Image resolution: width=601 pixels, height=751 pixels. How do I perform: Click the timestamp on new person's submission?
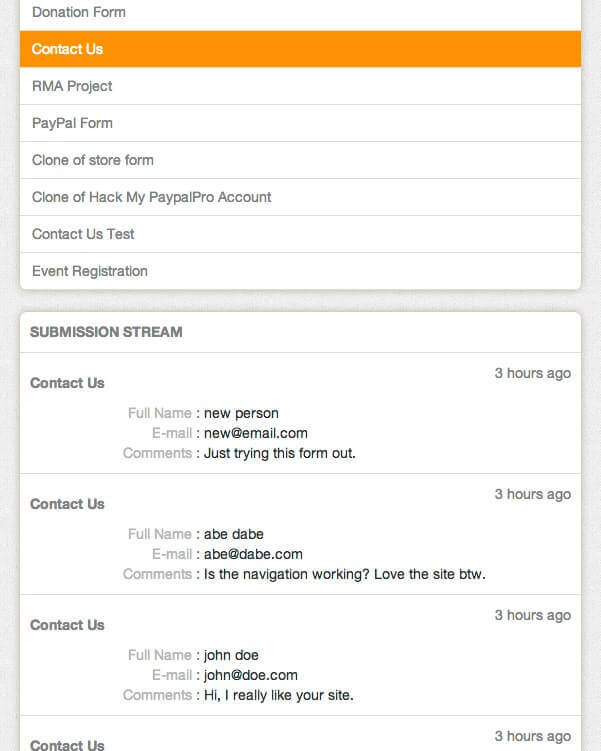[x=532, y=373]
